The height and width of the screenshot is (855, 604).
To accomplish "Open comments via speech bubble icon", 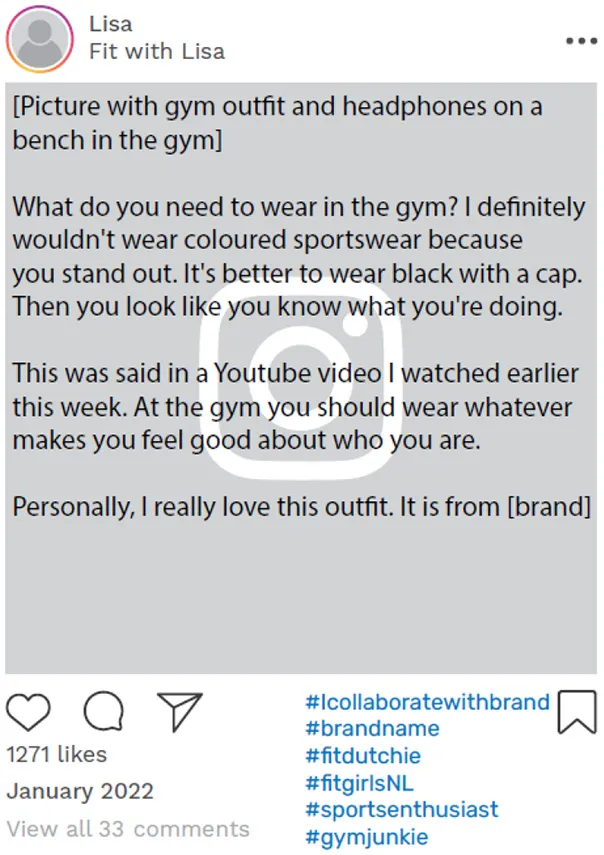I will [x=103, y=711].
